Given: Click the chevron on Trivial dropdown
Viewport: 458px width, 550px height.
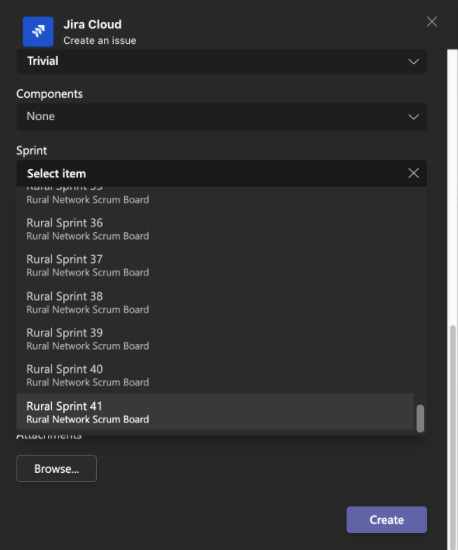Looking at the screenshot, I should tap(413, 62).
